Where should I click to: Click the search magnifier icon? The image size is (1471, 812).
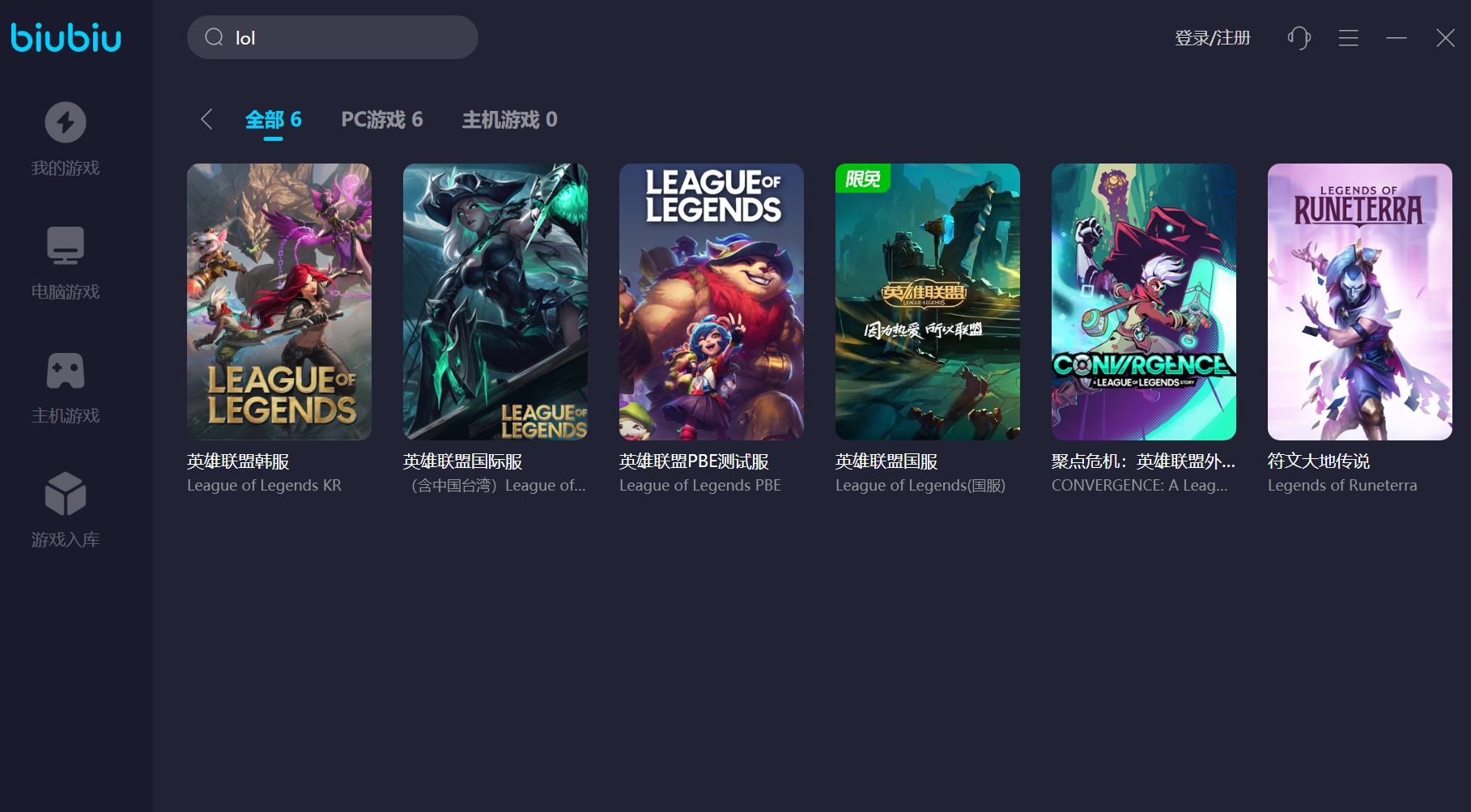(x=214, y=37)
